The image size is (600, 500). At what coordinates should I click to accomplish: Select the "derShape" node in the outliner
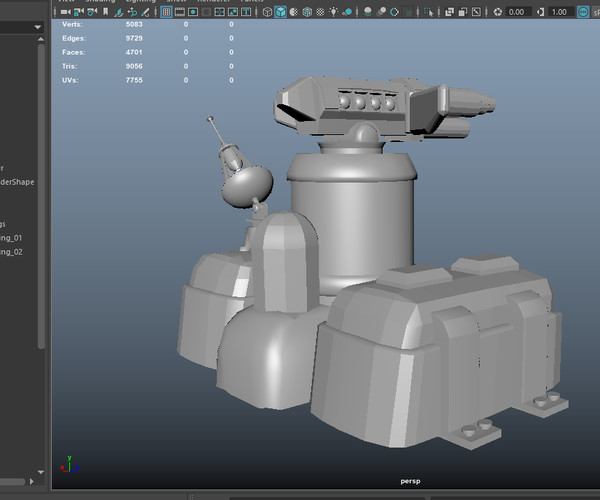pos(18,182)
